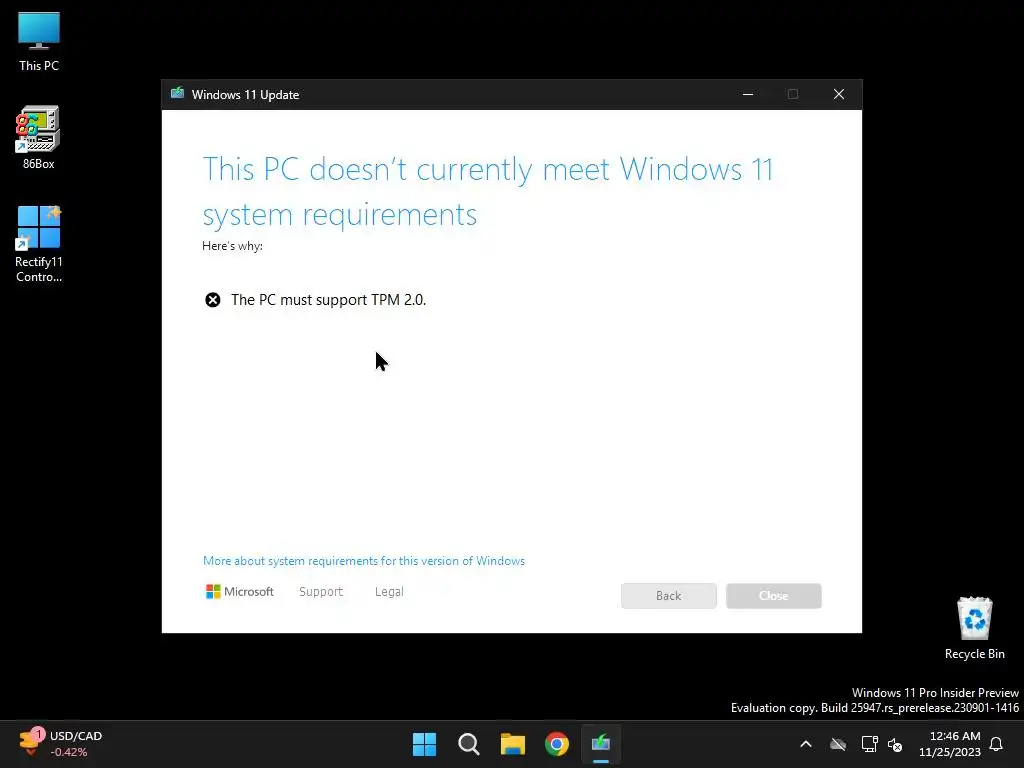Open the Windows Start menu

[424, 744]
